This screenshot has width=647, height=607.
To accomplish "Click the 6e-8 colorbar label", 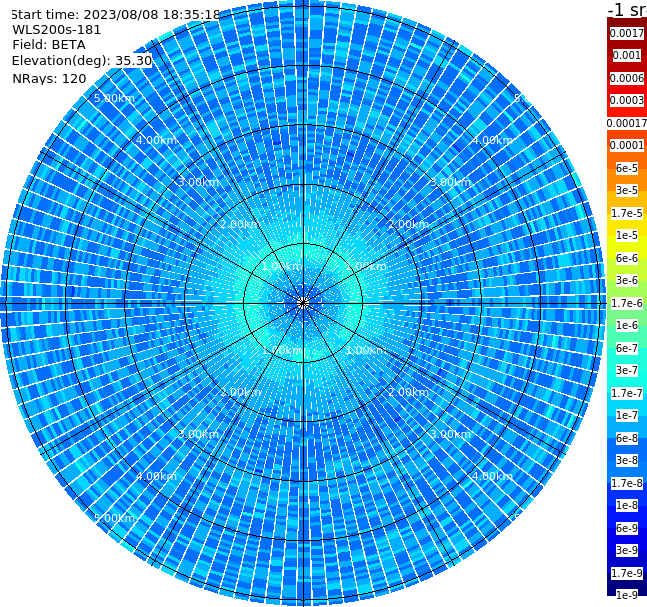I will coord(627,438).
